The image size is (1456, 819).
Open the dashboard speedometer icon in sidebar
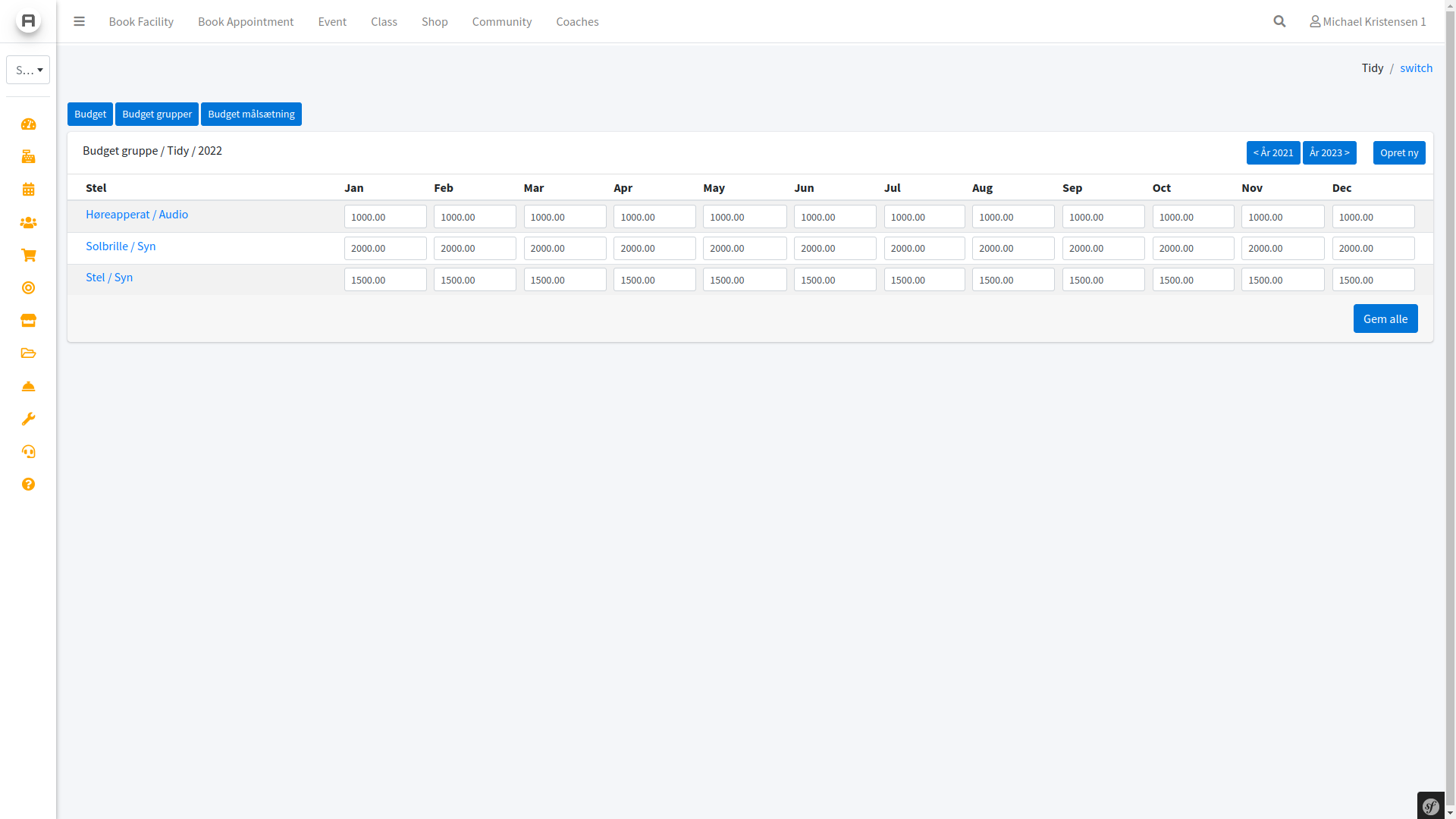pyautogui.click(x=28, y=124)
